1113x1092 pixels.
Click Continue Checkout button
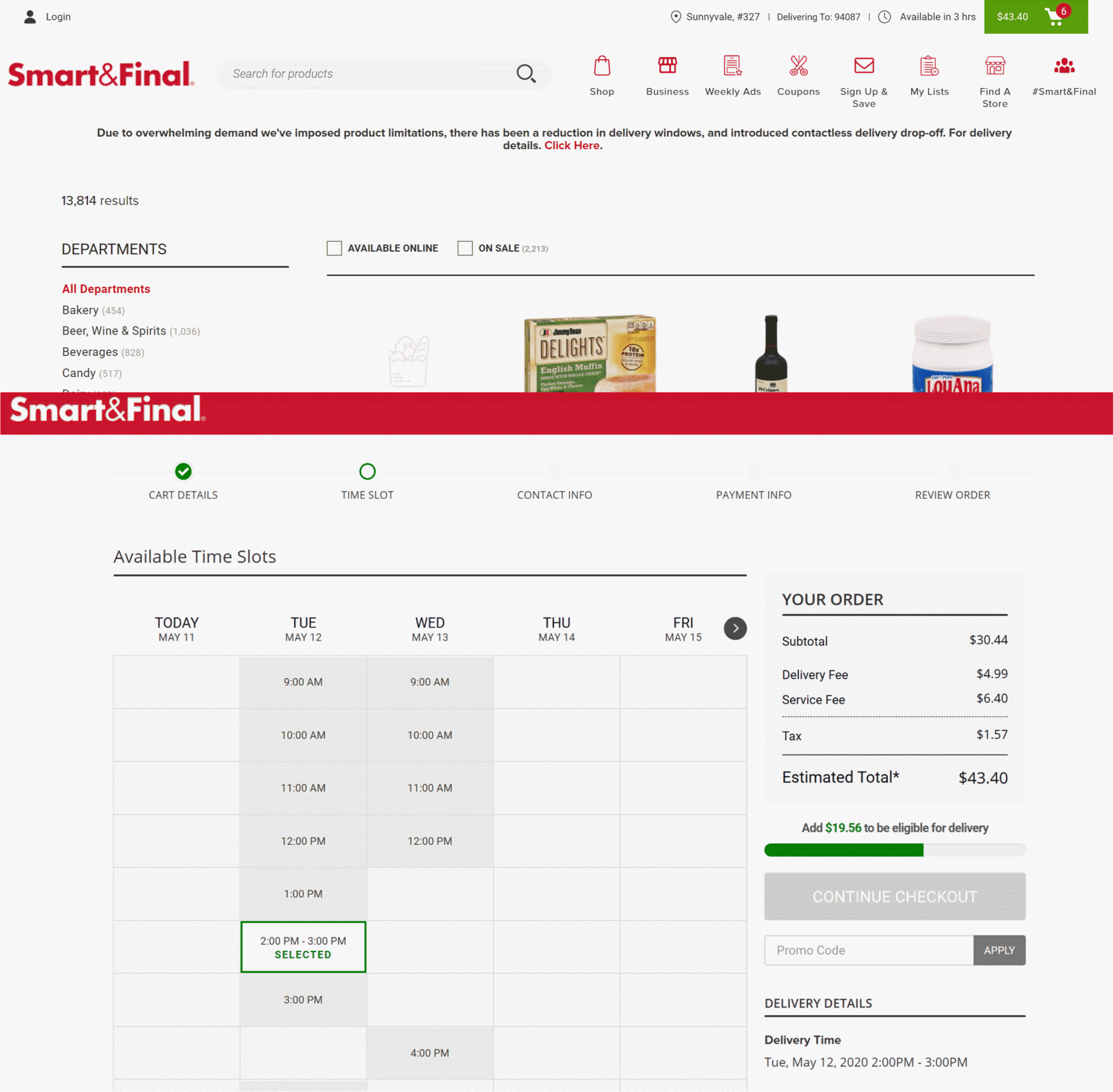(x=894, y=896)
